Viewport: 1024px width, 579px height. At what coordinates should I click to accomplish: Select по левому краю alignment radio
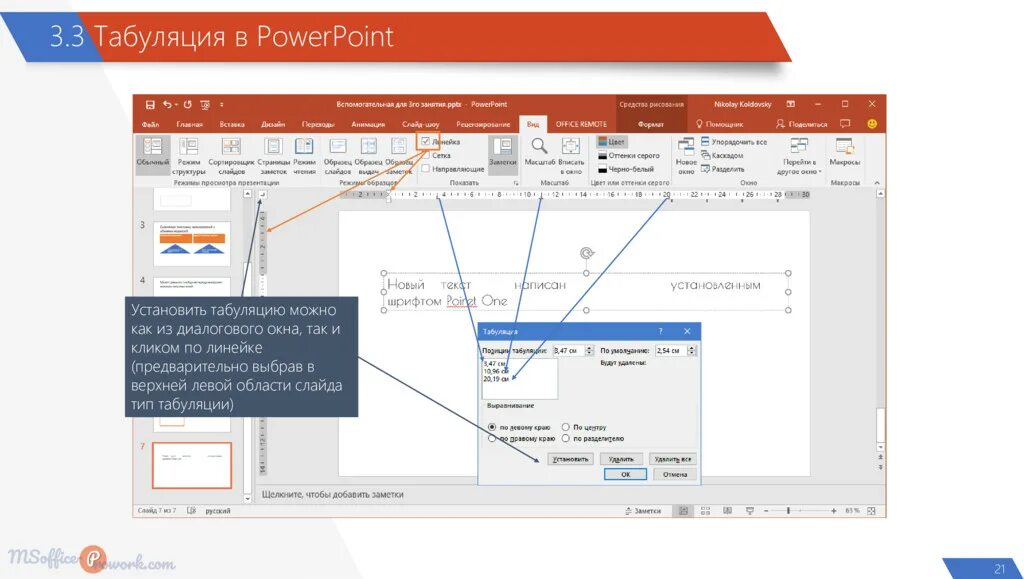click(x=492, y=427)
